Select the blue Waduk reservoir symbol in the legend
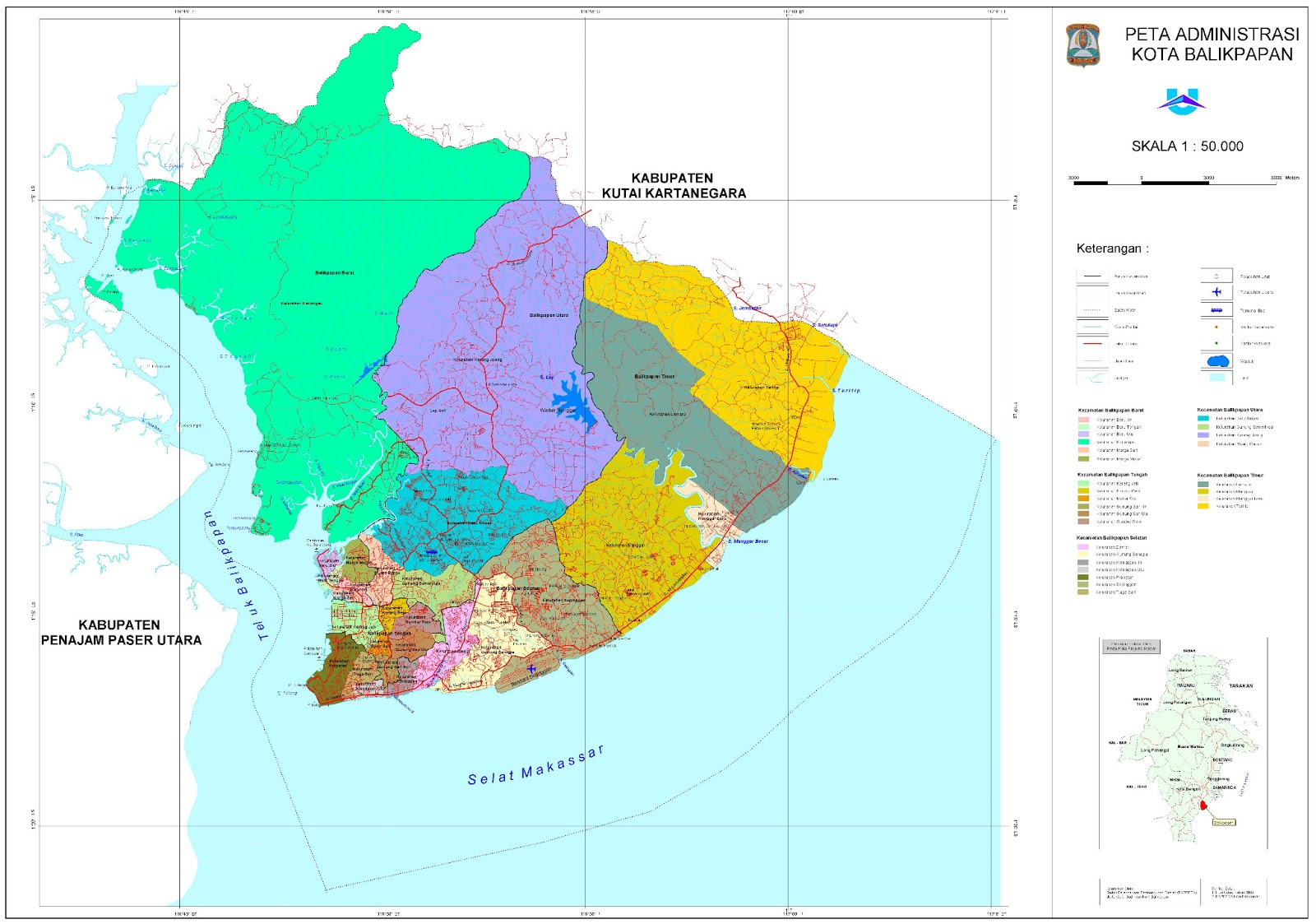 pos(1218,361)
